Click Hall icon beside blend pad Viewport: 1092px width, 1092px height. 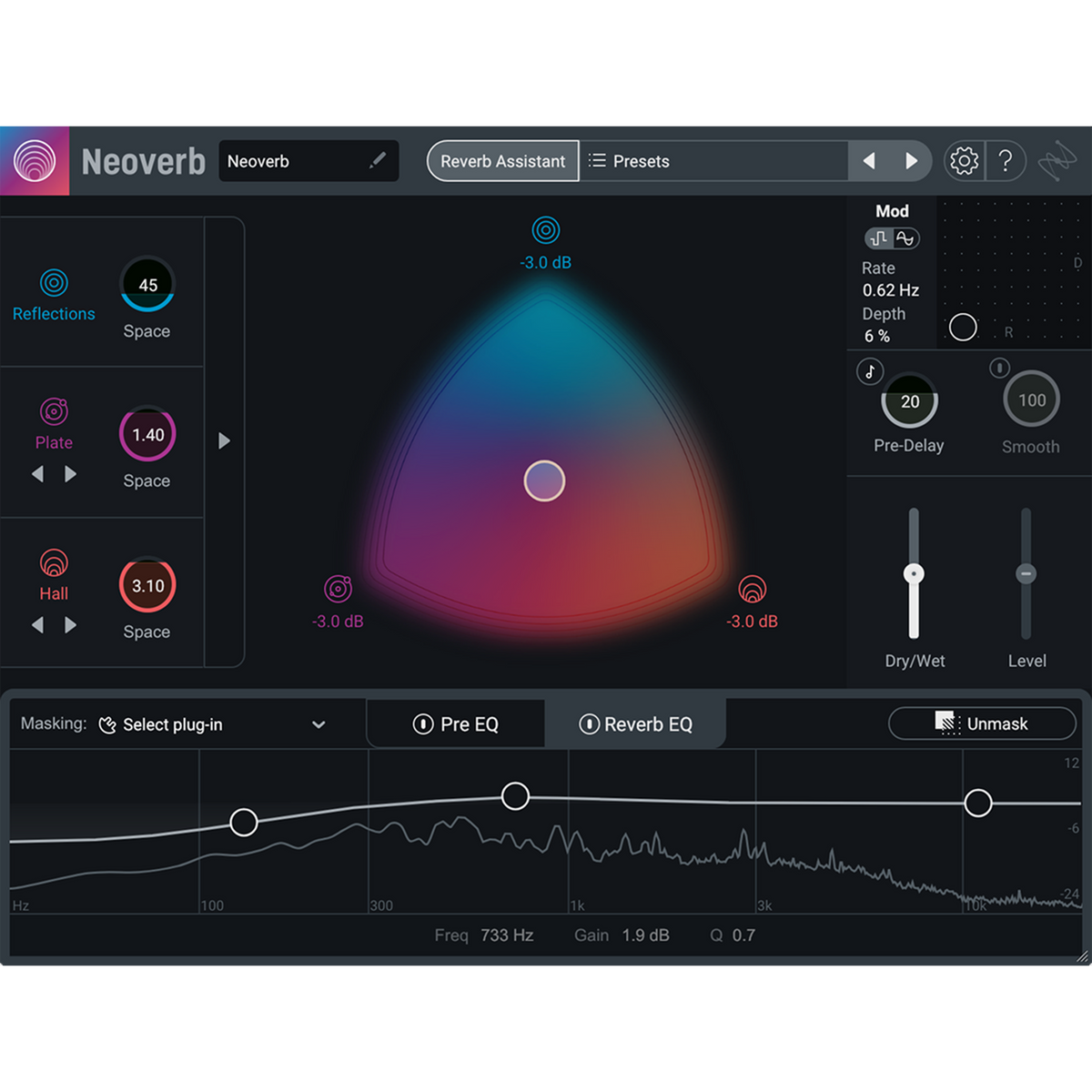point(752,589)
